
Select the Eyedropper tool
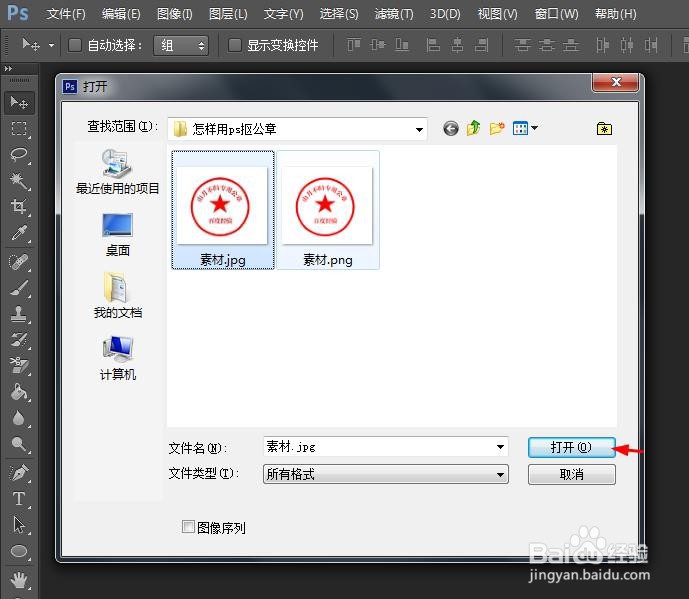pos(19,232)
